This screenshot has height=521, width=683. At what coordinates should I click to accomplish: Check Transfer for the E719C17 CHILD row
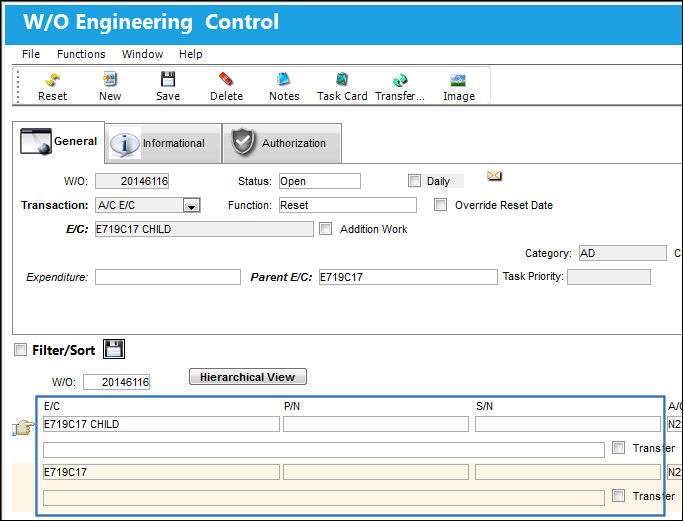coord(618,447)
